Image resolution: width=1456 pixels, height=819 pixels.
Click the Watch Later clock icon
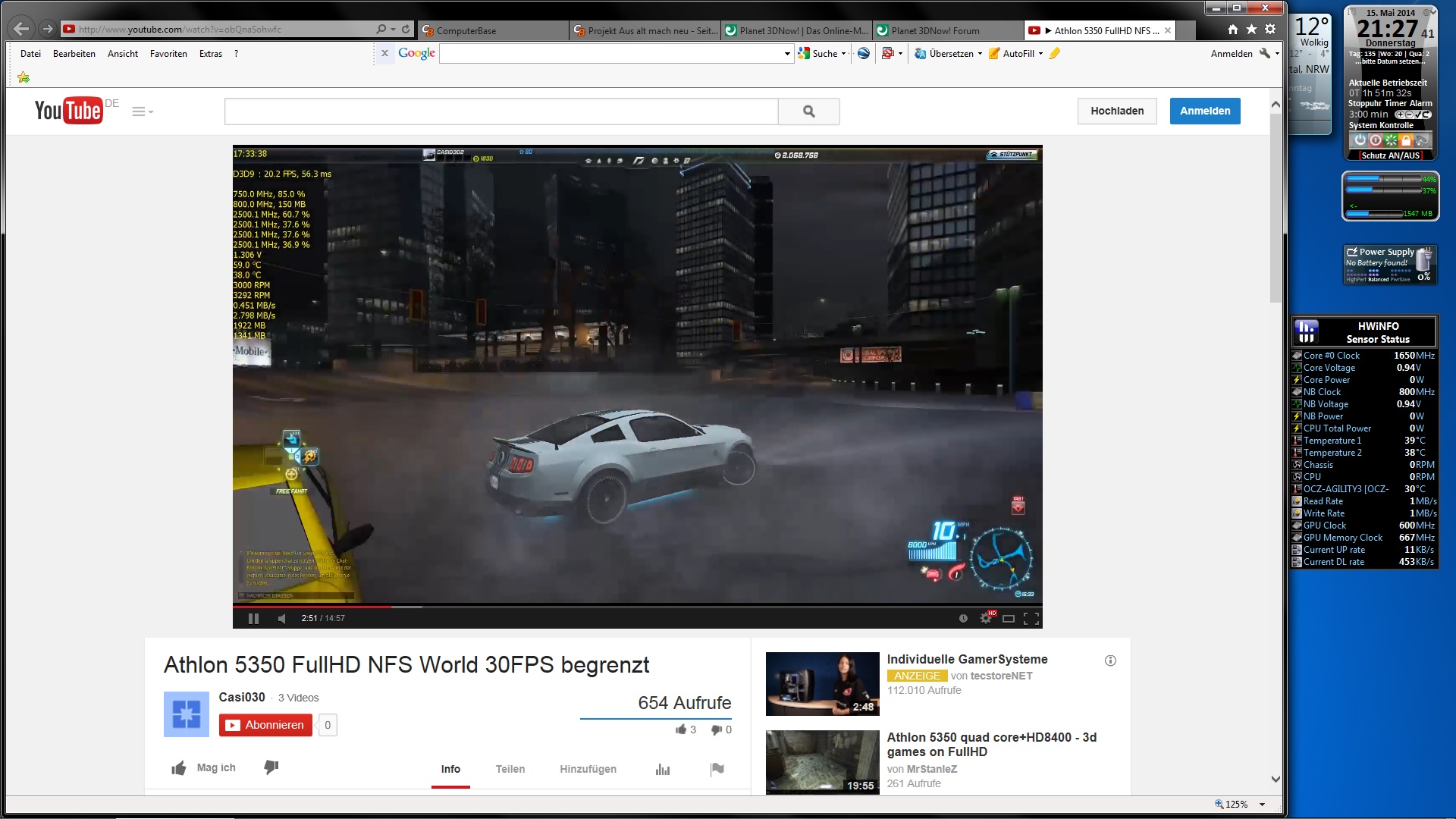963,619
